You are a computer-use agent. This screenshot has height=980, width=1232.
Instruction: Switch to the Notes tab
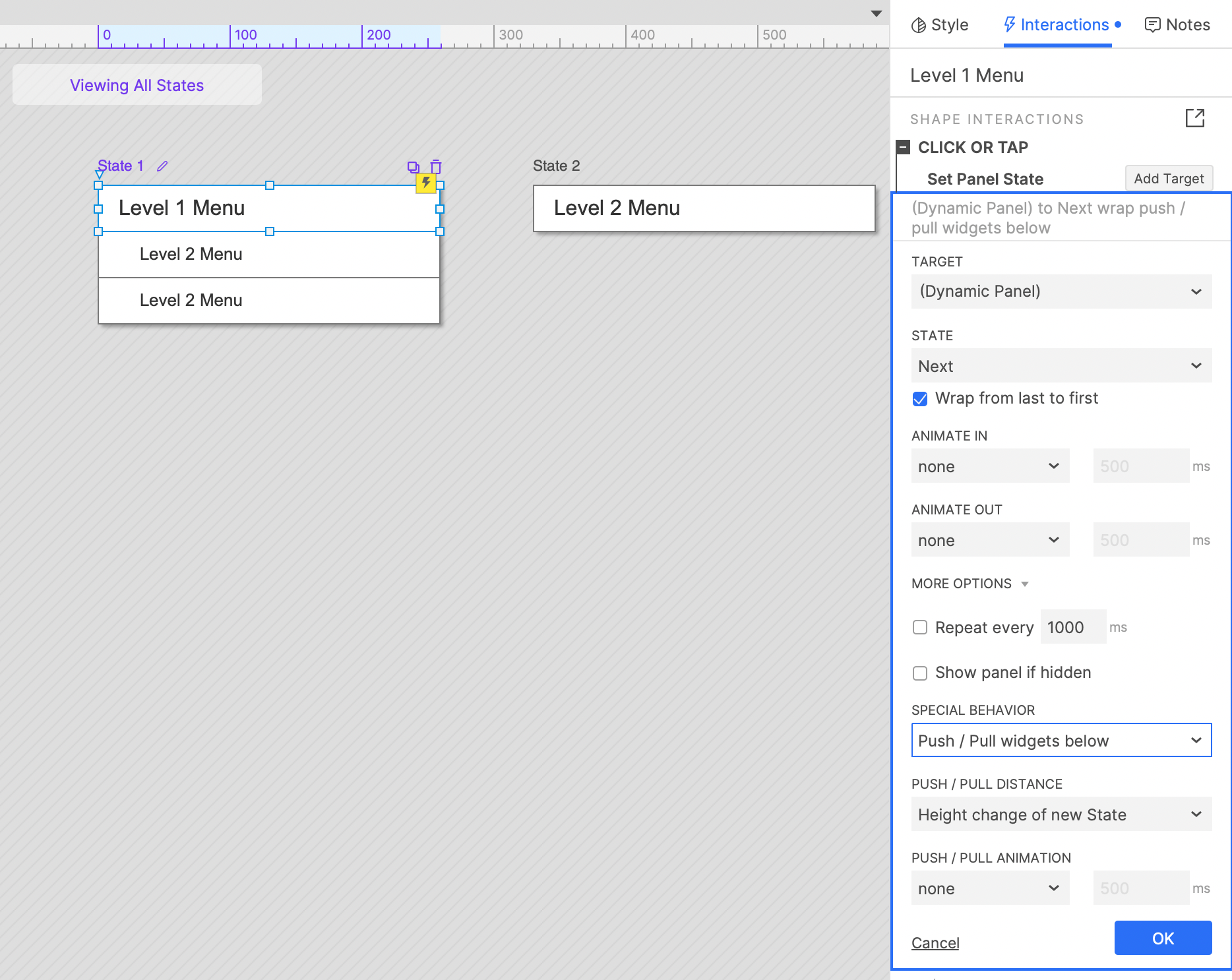(1177, 25)
